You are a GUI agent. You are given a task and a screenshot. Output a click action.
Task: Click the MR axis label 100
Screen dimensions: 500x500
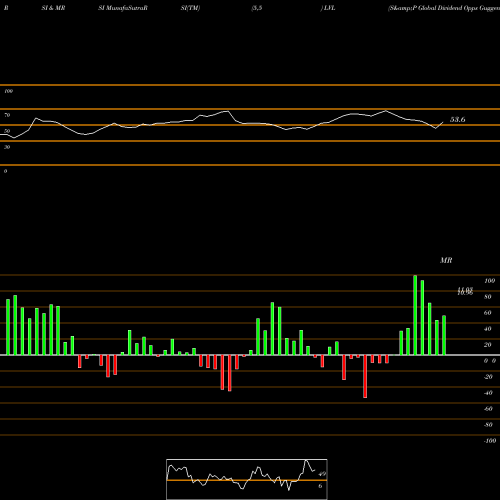pyautogui.click(x=489, y=281)
